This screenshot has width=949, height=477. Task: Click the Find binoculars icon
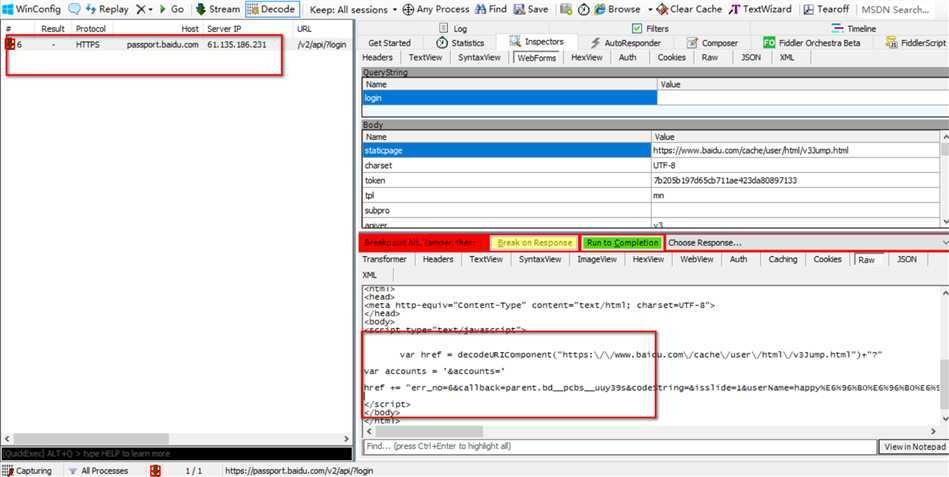pyautogui.click(x=479, y=9)
